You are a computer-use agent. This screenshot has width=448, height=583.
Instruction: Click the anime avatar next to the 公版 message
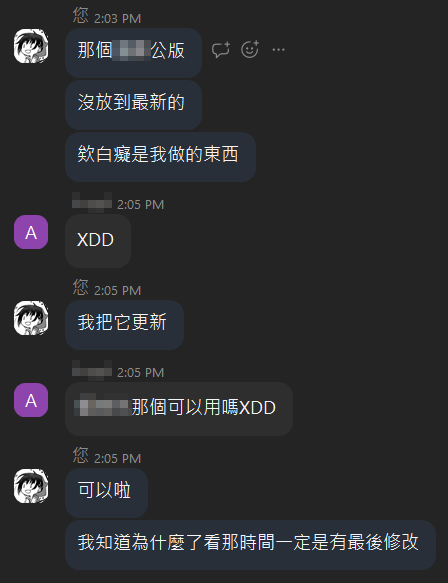pyautogui.click(x=31, y=46)
